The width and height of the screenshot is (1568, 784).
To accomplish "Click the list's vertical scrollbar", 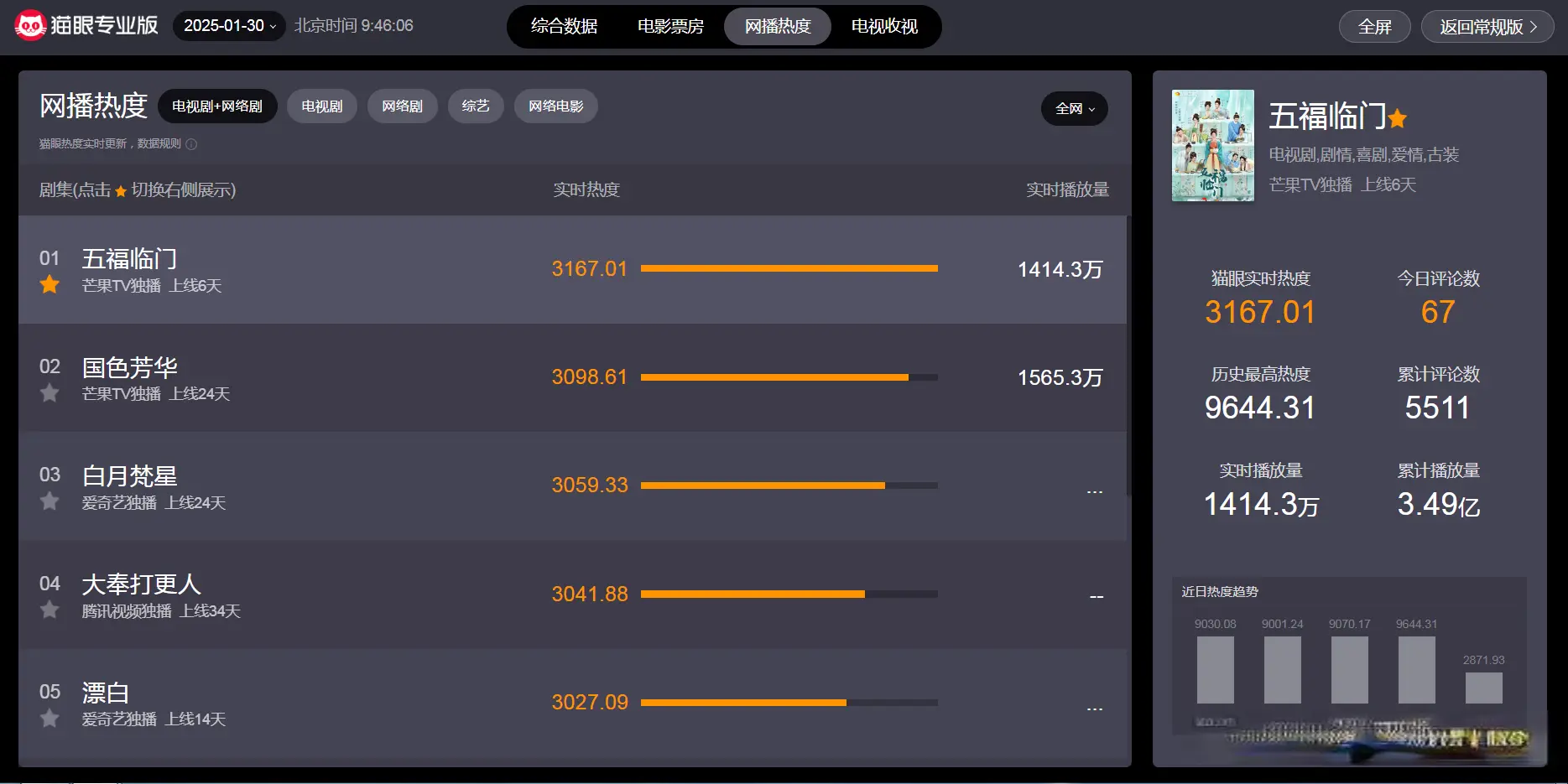I will [1128, 356].
